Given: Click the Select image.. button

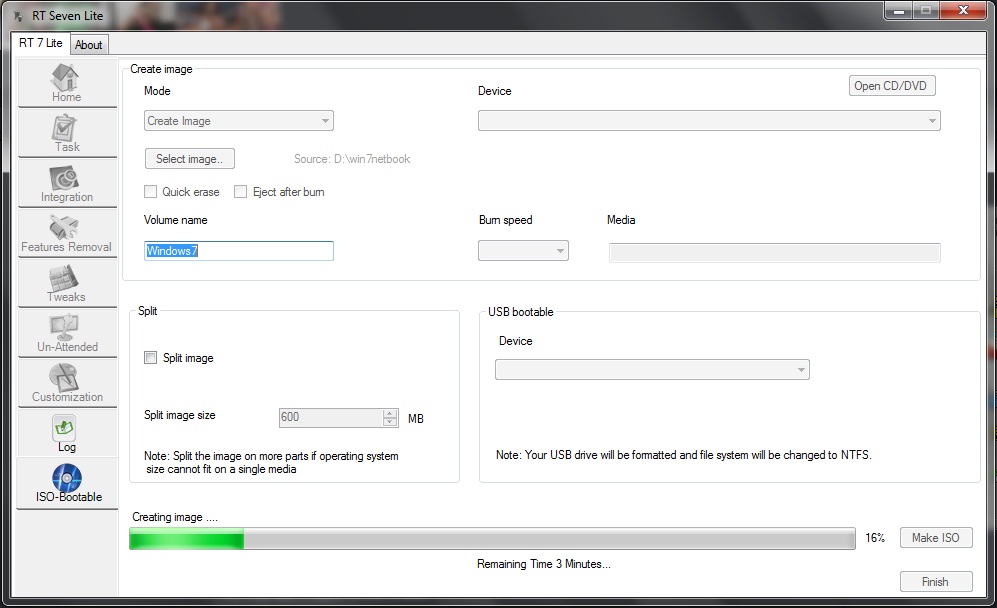Looking at the screenshot, I should pos(189,159).
